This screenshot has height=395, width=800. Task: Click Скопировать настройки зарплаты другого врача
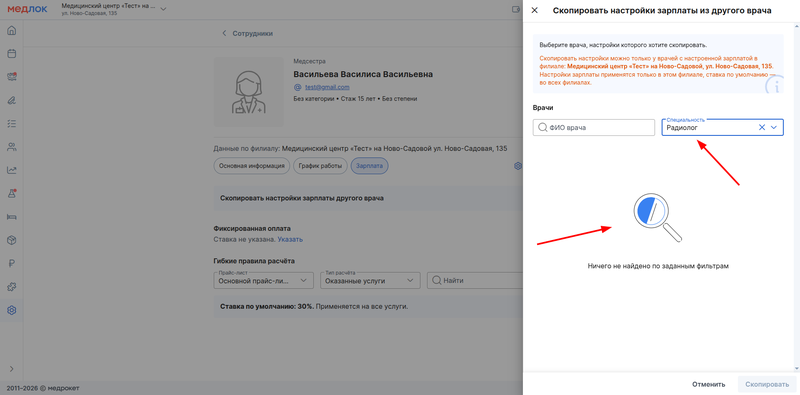302,198
